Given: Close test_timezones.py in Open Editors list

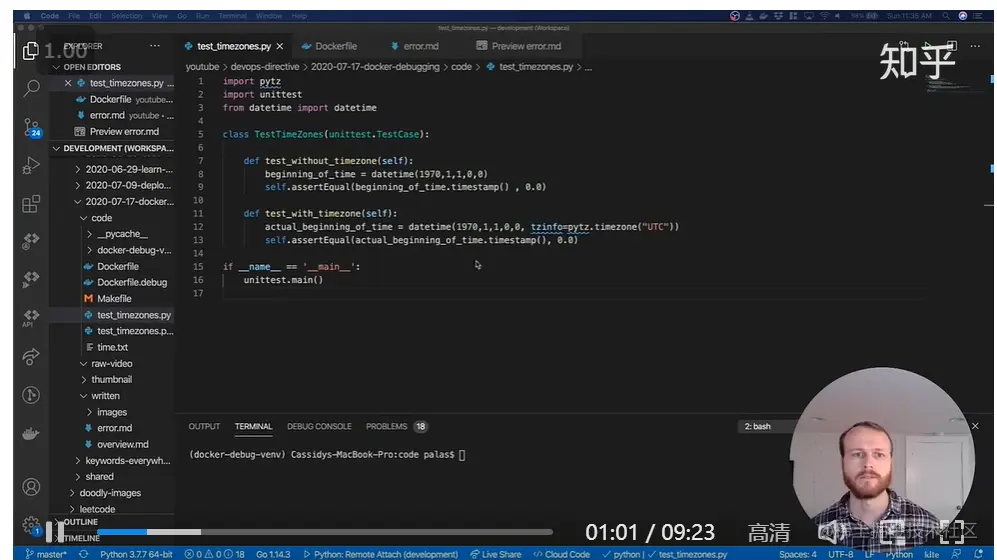Looking at the screenshot, I should 68,83.
